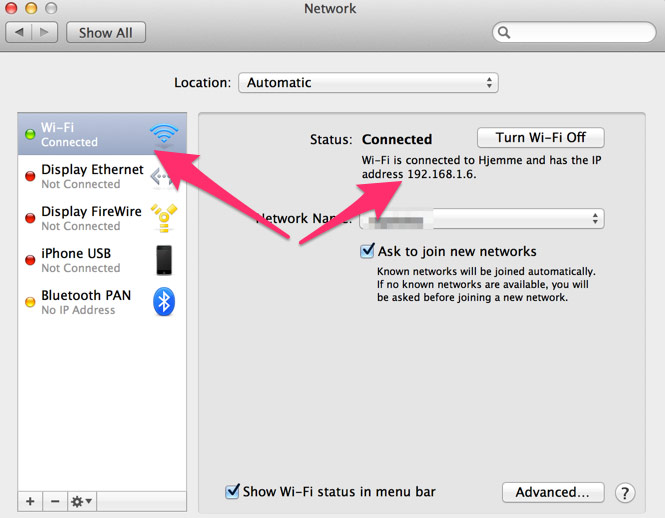Click yellow status dot beside Bluetooth PAN

coord(30,302)
